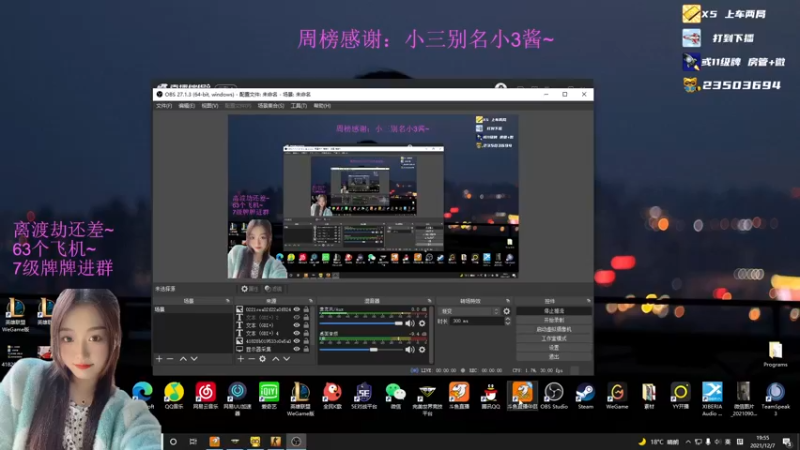Select Steam desktop shortcut
Image resolution: width=800 pixels, height=450 pixels.
pyautogui.click(x=585, y=396)
